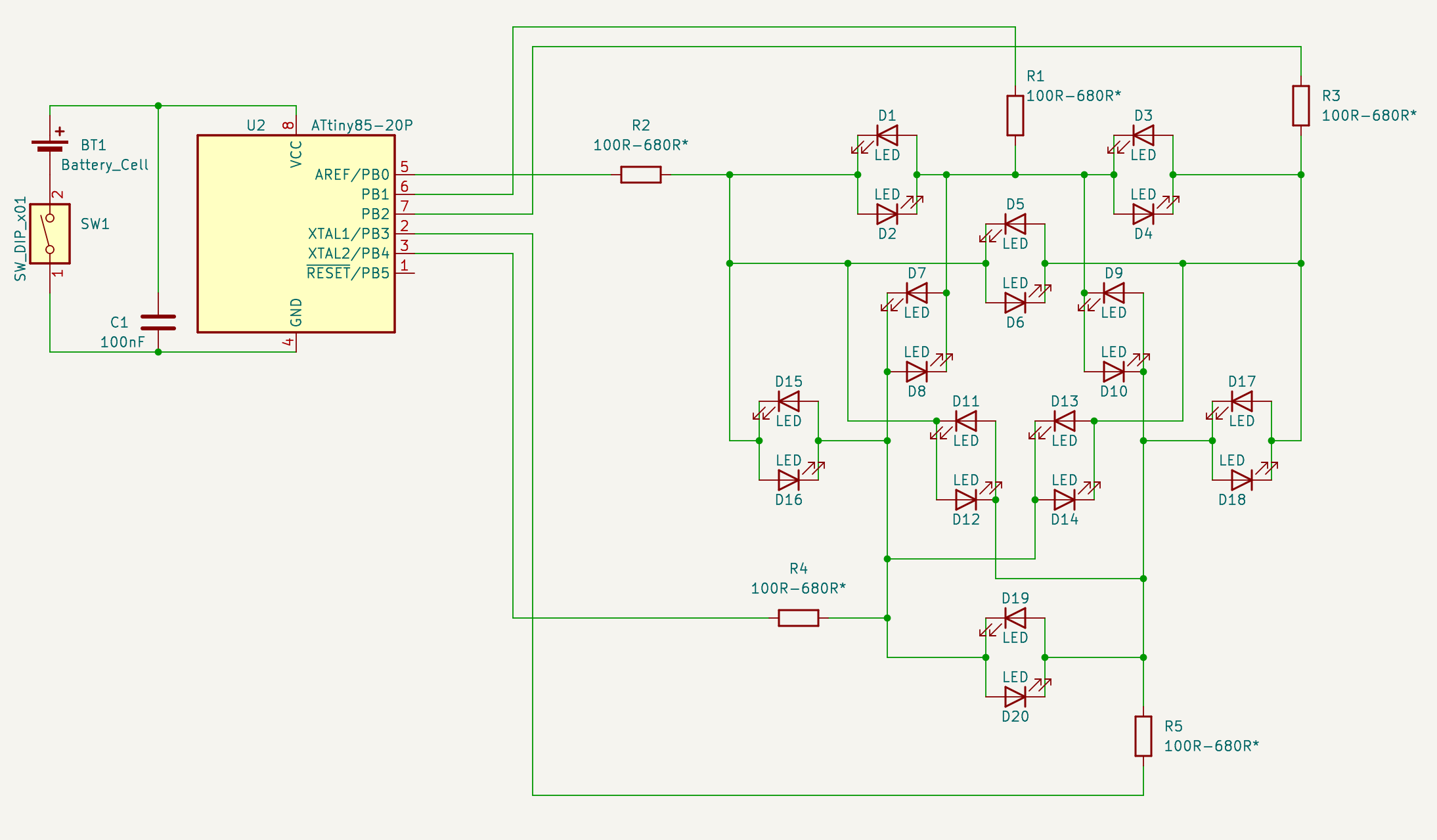The image size is (1437, 840).
Task: Click the PB1 pin label
Action: [x=376, y=194]
